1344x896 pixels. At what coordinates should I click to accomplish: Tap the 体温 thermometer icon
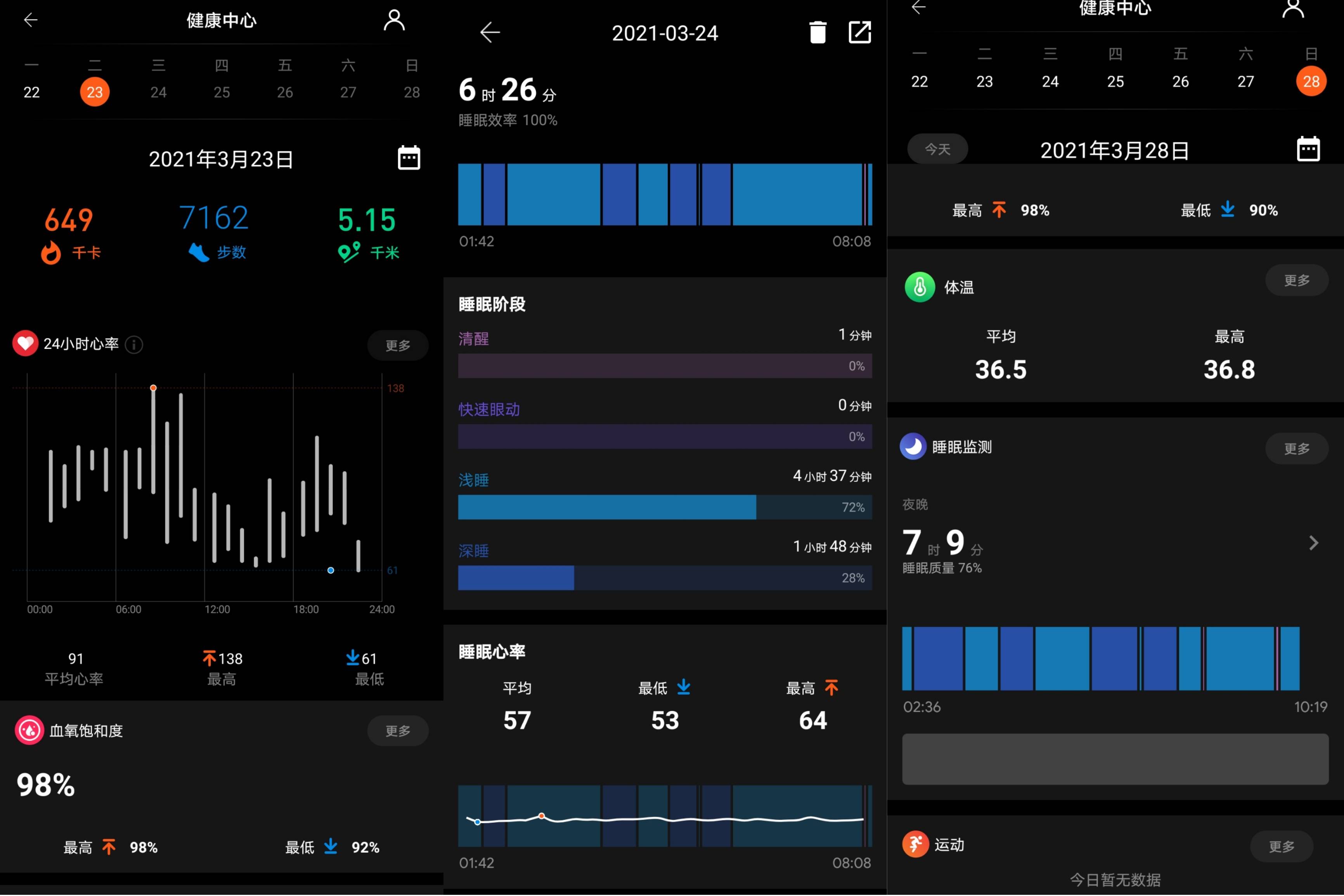920,287
